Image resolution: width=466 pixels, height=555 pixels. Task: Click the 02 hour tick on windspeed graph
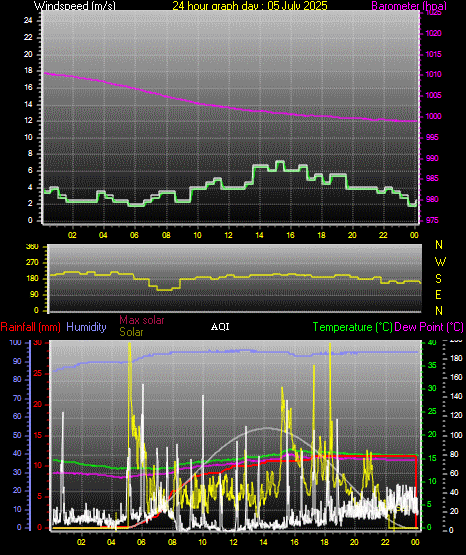(72, 235)
